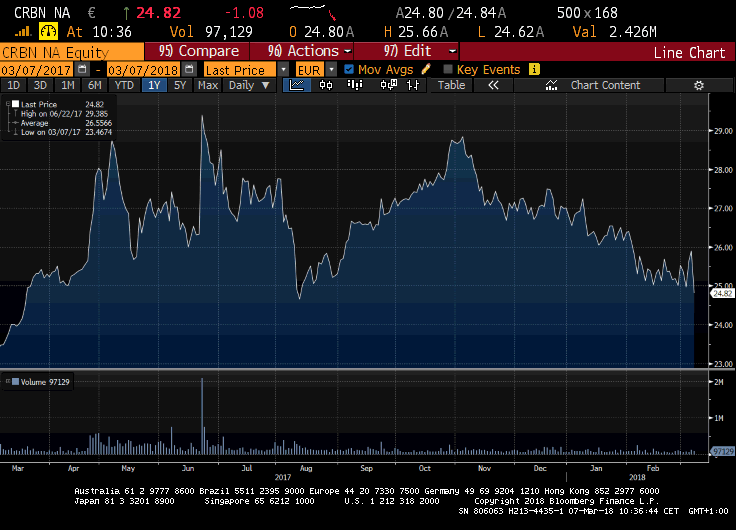Click the Table view button
This screenshot has width=736, height=530.
tap(452, 85)
